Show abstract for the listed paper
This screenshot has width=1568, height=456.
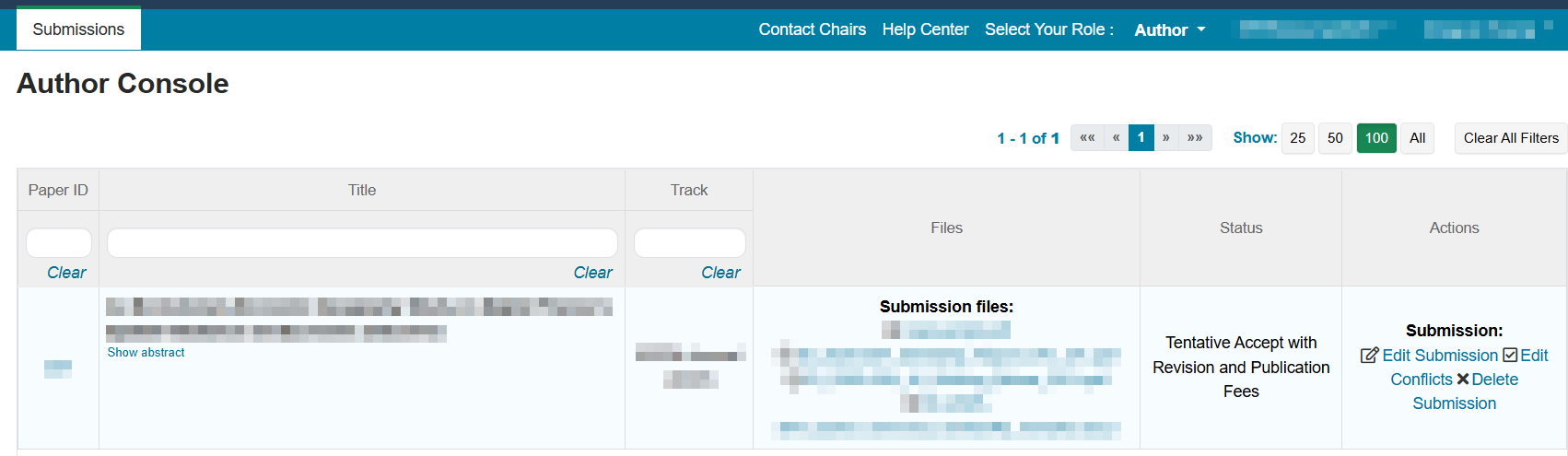pyautogui.click(x=146, y=353)
